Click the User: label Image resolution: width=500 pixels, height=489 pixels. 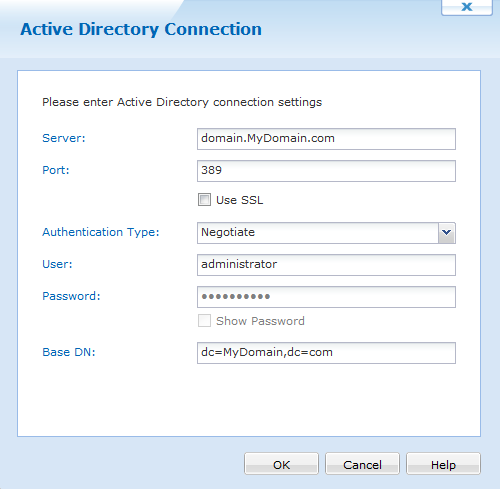click(57, 264)
